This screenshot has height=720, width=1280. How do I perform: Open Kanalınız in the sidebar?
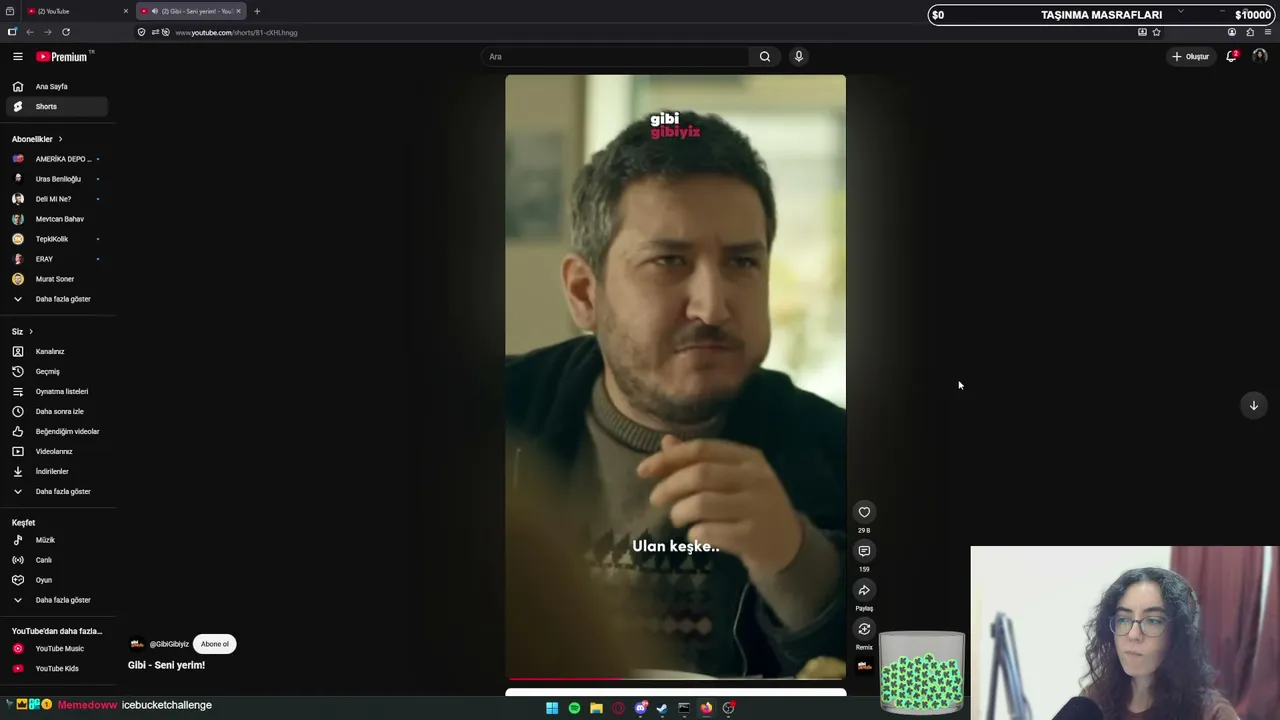(56, 351)
